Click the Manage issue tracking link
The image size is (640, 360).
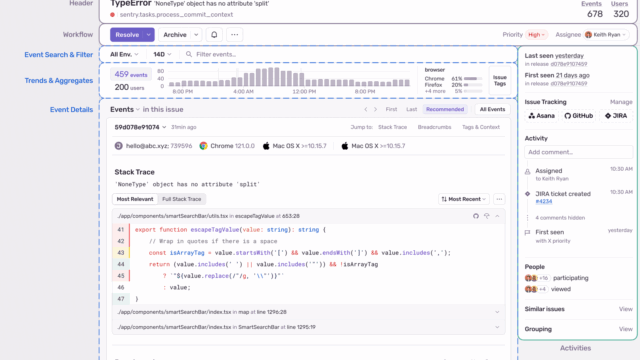621,102
